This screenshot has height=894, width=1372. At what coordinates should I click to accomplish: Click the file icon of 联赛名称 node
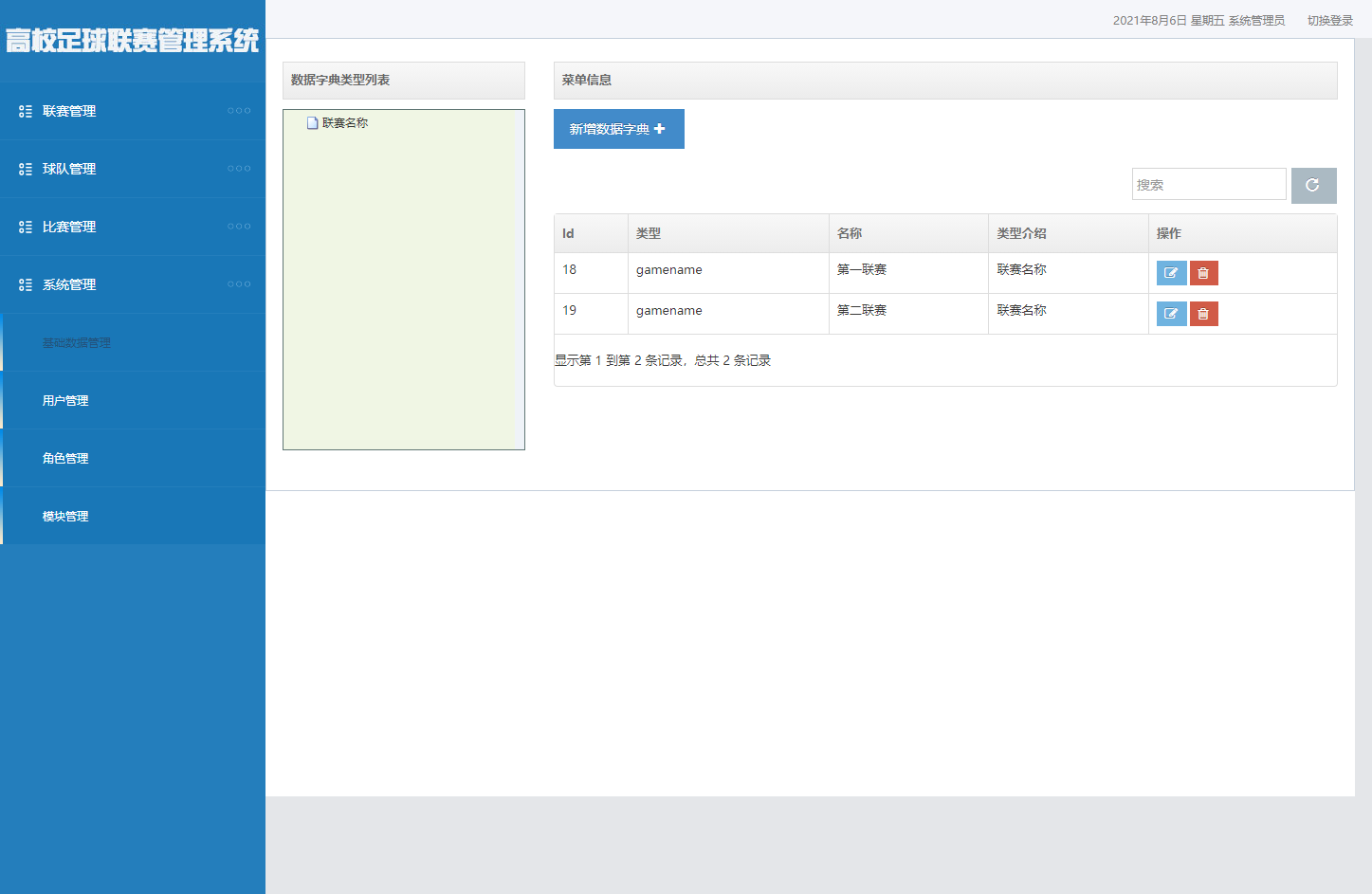pyautogui.click(x=312, y=123)
